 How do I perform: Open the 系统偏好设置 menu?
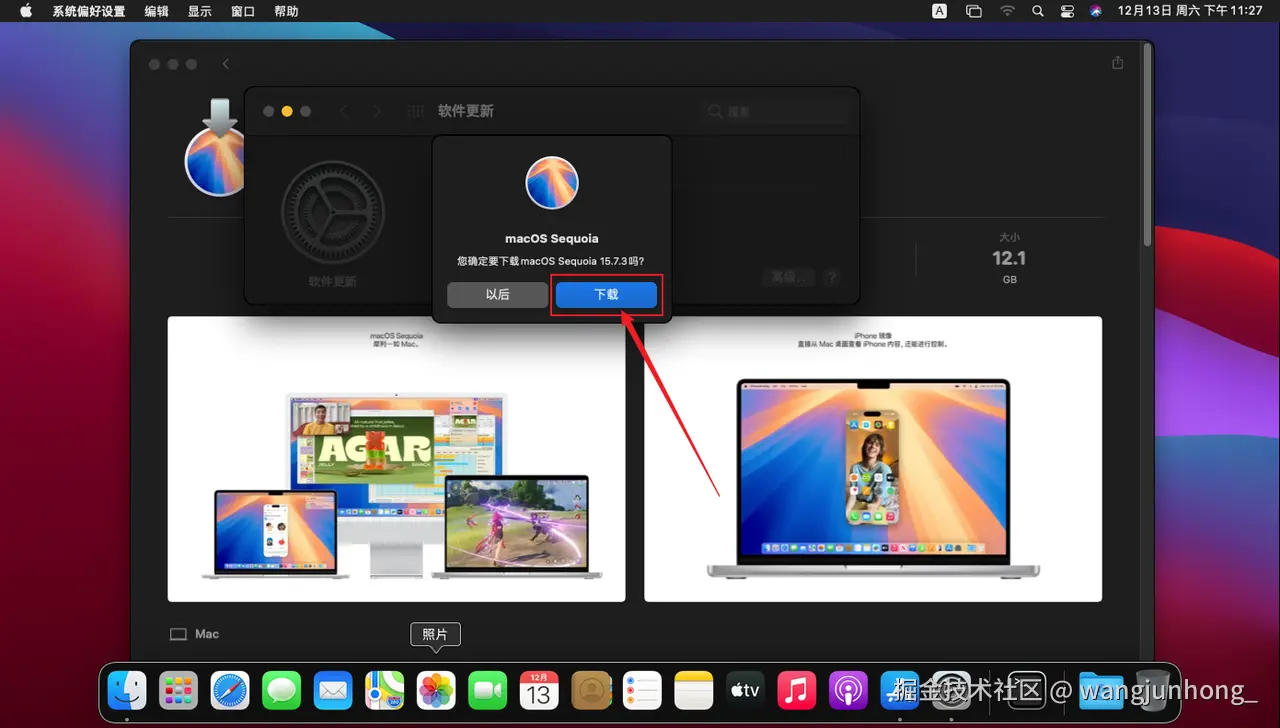coord(89,11)
